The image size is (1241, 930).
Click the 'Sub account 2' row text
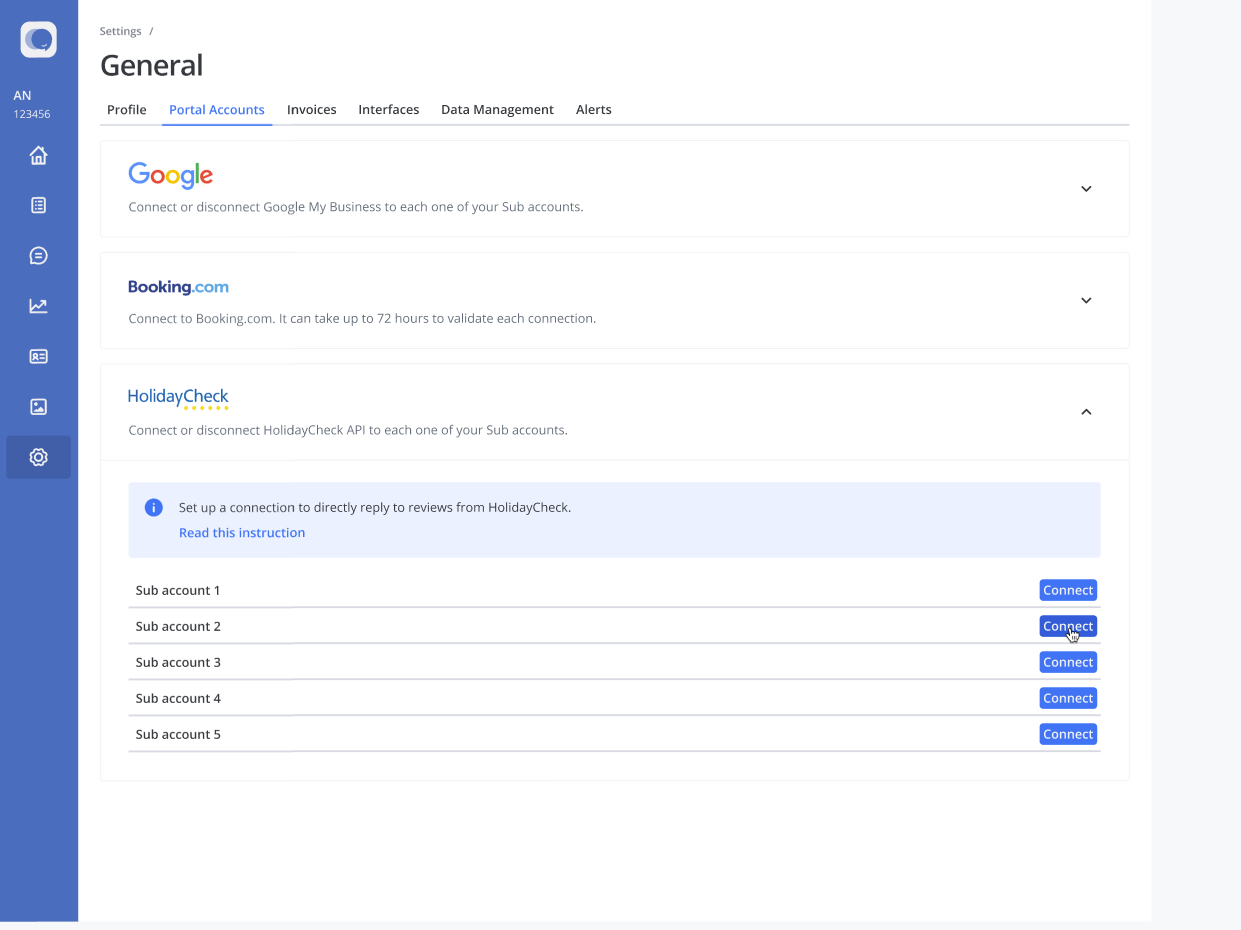178,626
